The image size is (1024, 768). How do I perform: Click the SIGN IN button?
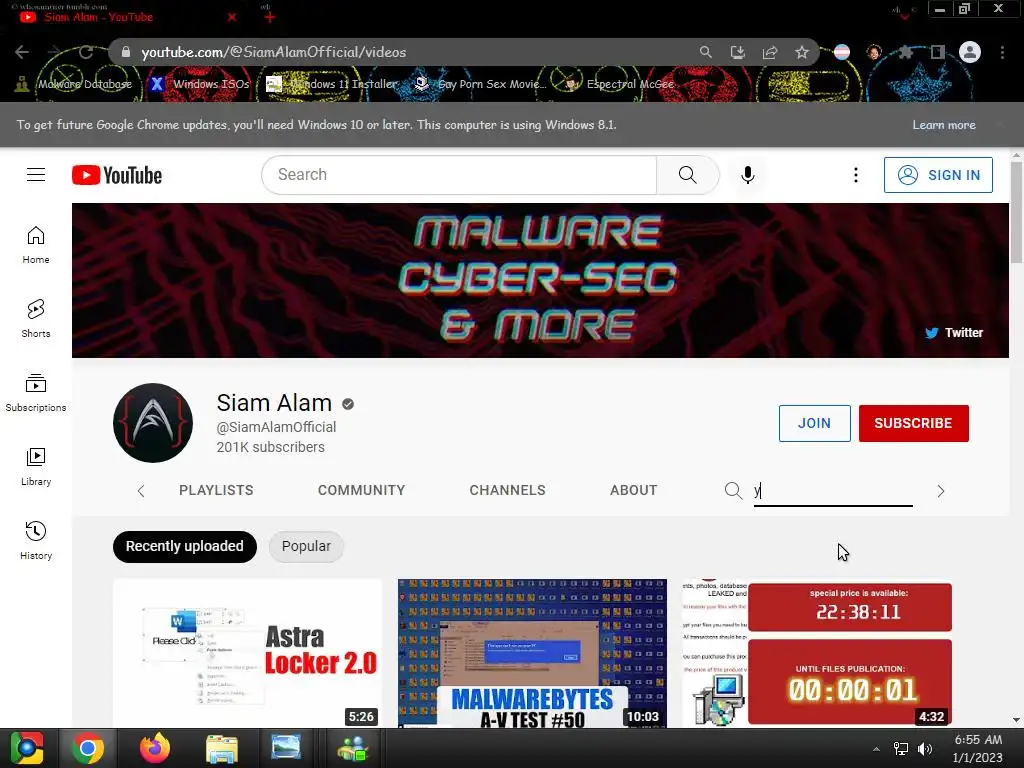click(938, 175)
